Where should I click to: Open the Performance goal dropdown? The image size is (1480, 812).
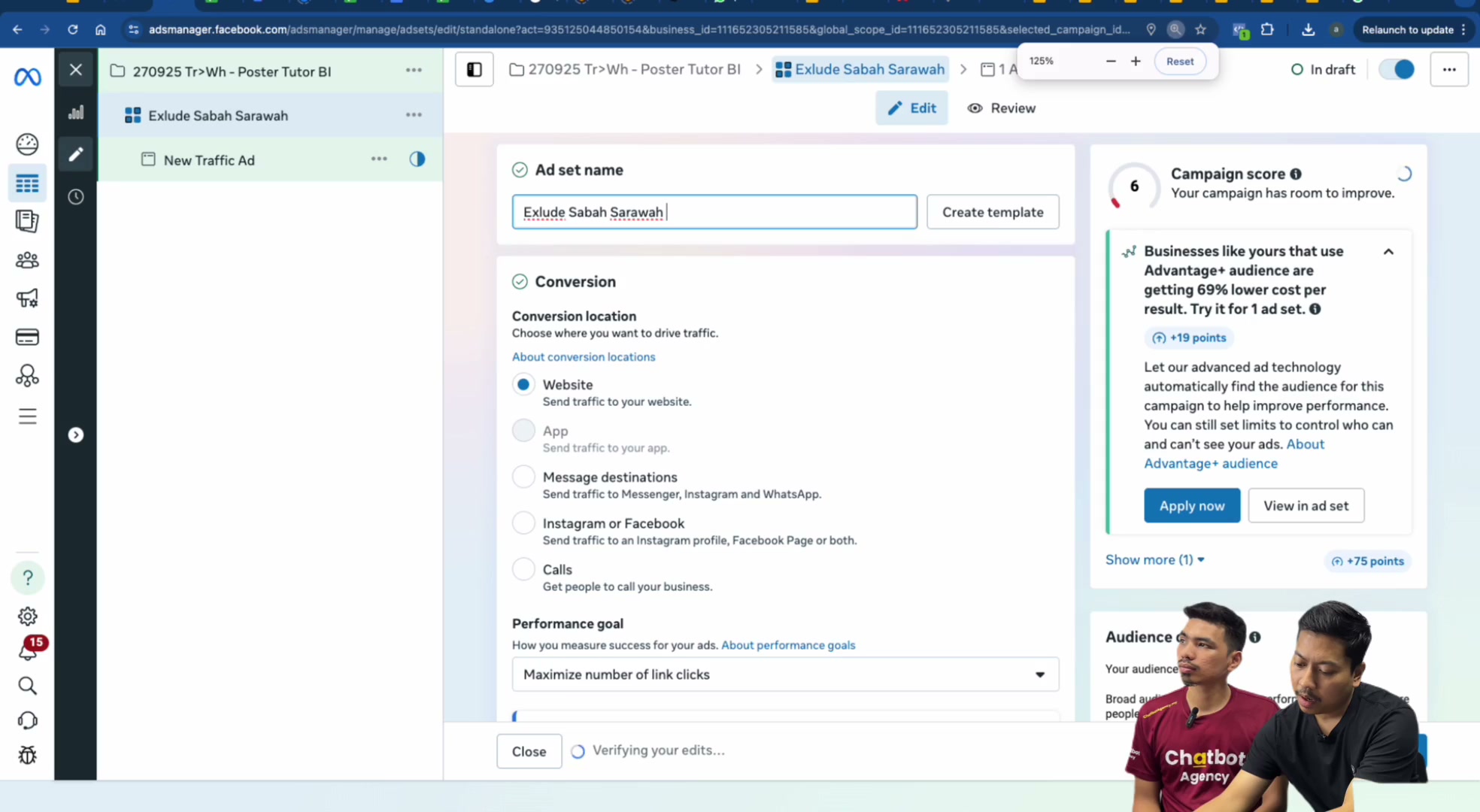[x=785, y=674]
